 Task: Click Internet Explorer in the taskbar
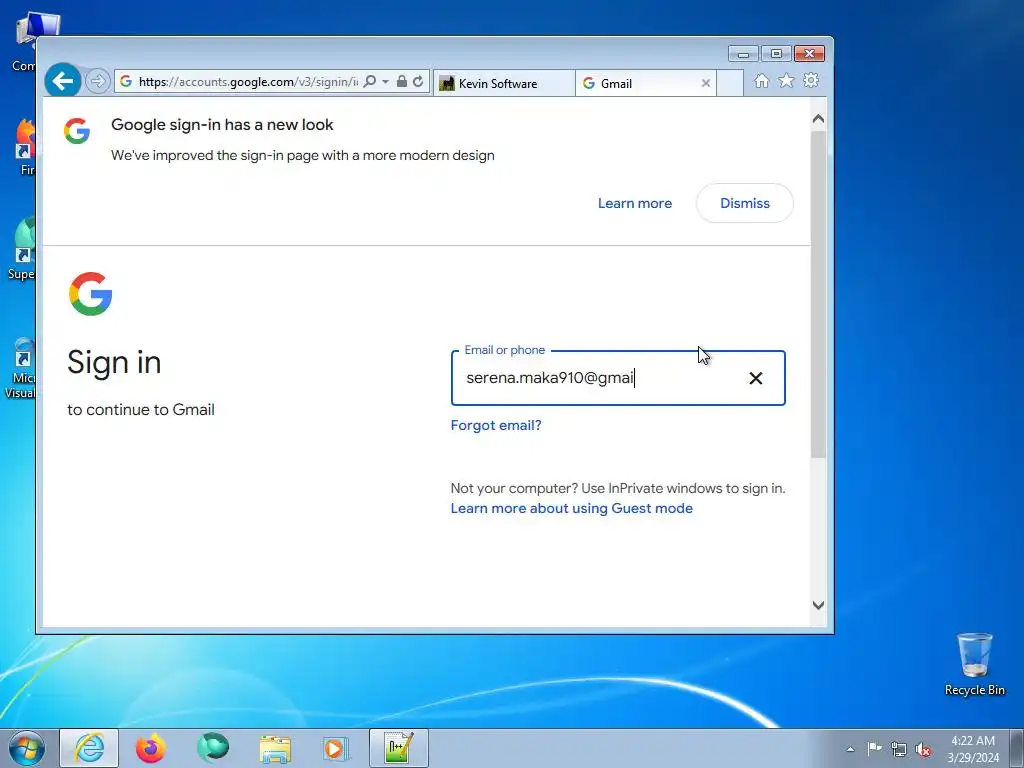click(89, 748)
